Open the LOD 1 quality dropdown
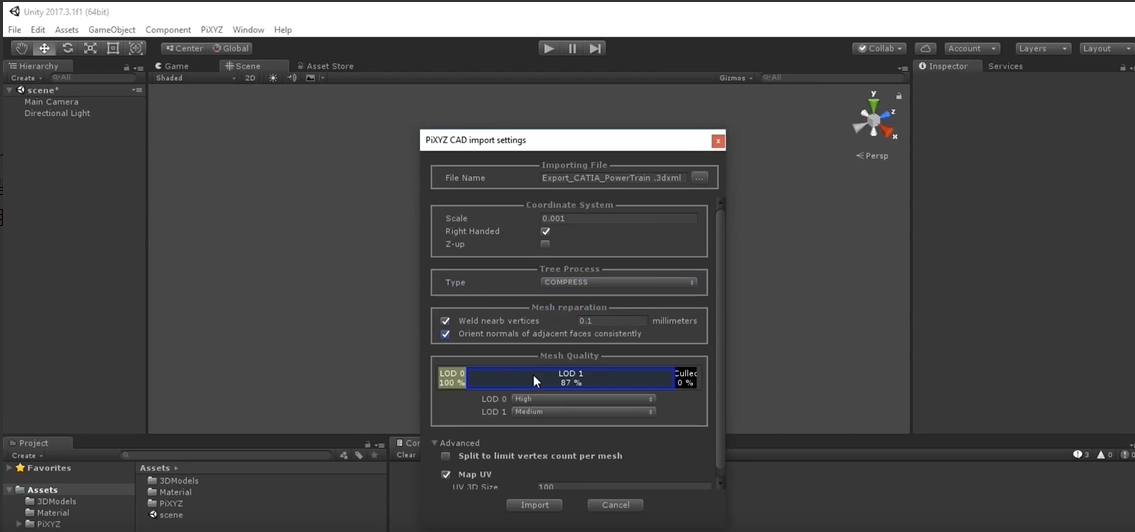The height and width of the screenshot is (532, 1135). pyautogui.click(x=583, y=412)
